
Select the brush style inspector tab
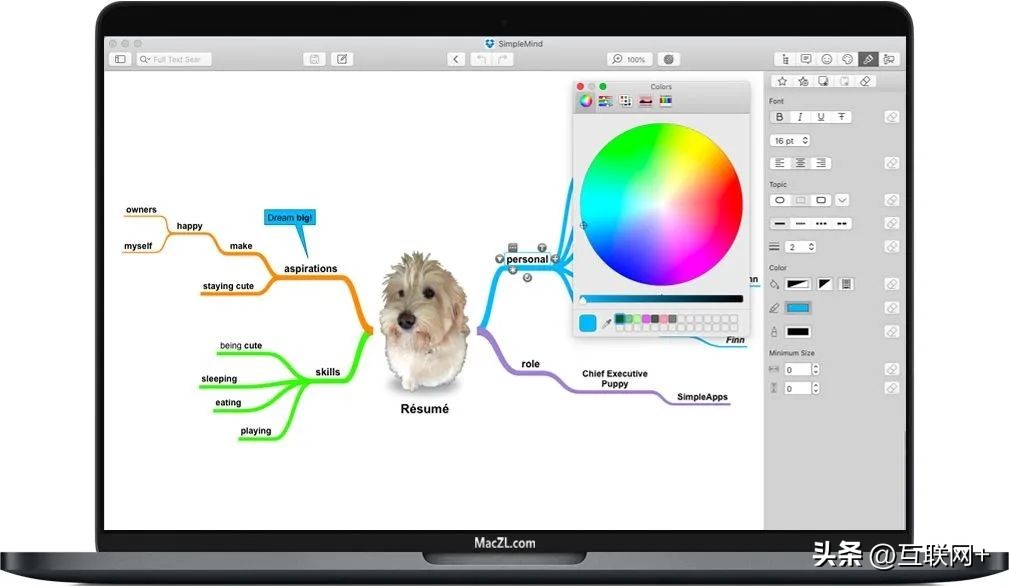coord(867,59)
